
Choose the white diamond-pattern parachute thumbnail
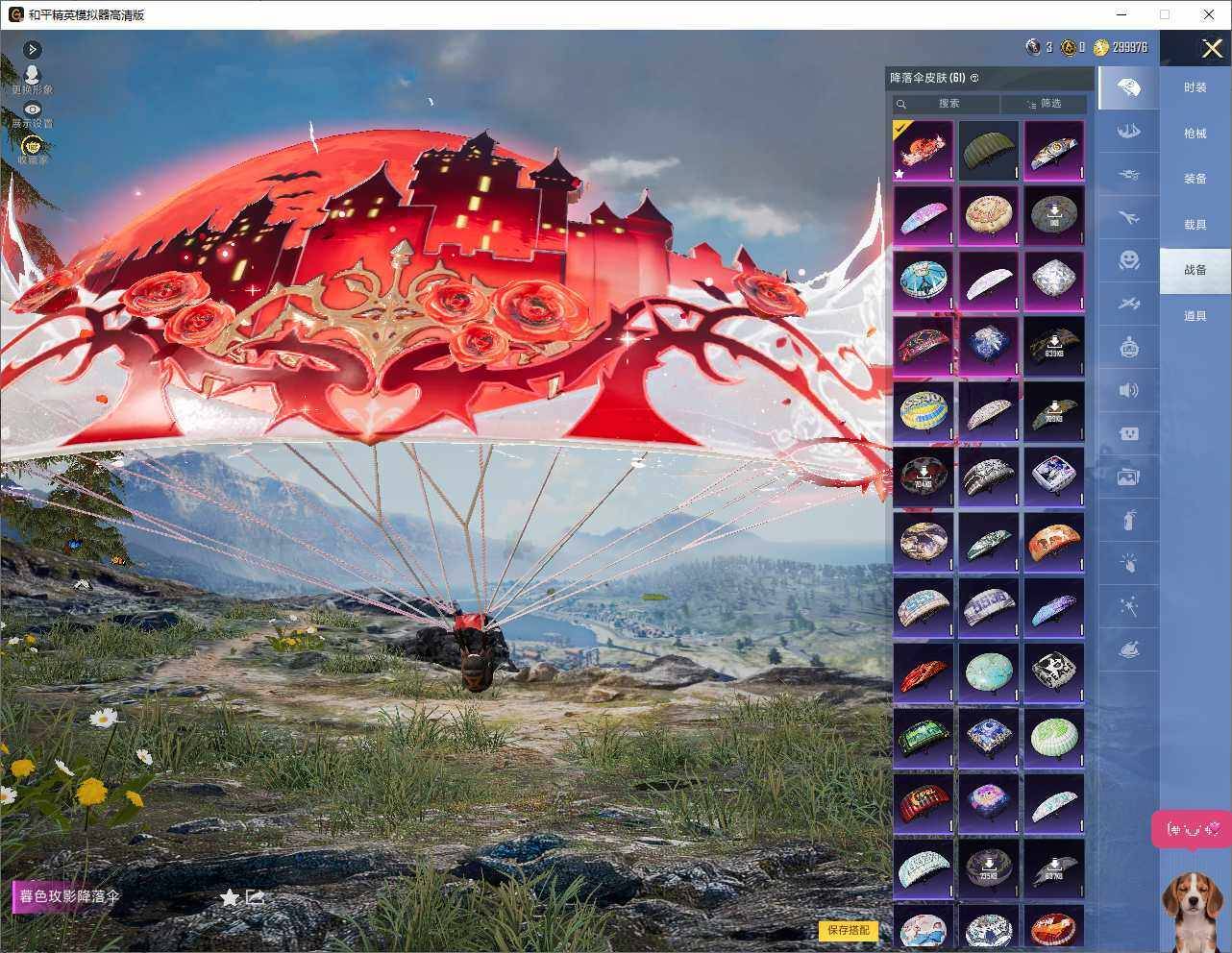pyautogui.click(x=1053, y=281)
